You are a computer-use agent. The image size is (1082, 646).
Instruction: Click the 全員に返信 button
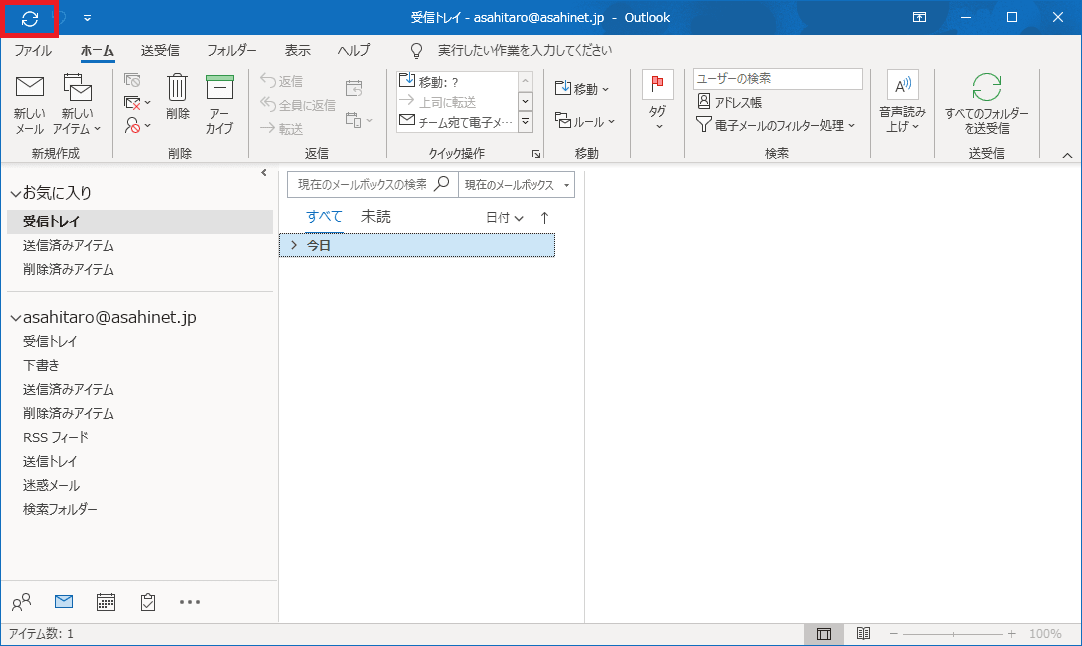(x=298, y=104)
